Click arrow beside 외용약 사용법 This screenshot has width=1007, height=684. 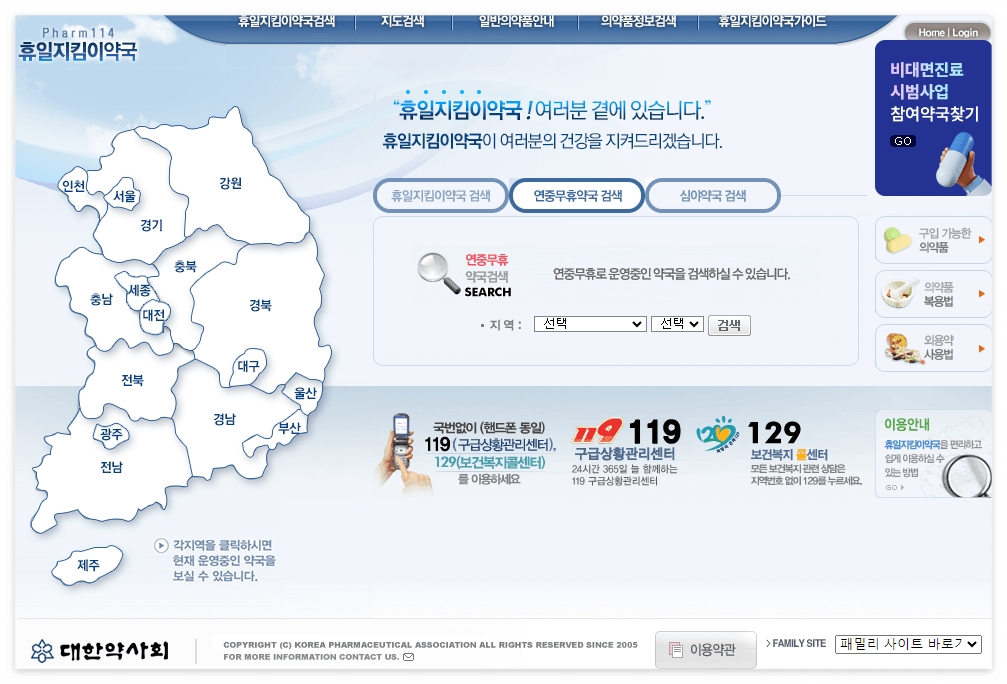[x=981, y=348]
